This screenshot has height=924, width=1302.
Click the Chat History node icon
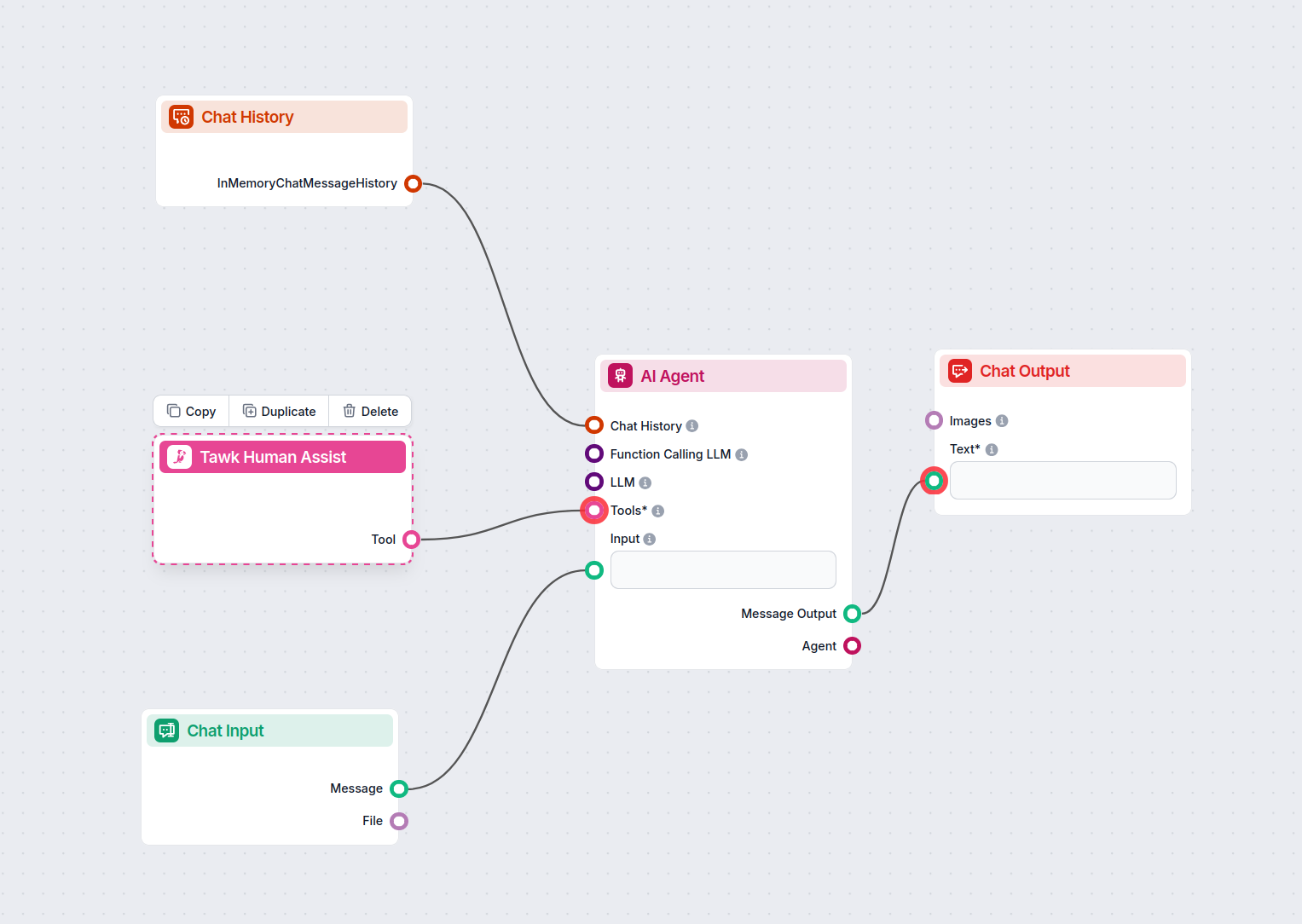coord(181,117)
